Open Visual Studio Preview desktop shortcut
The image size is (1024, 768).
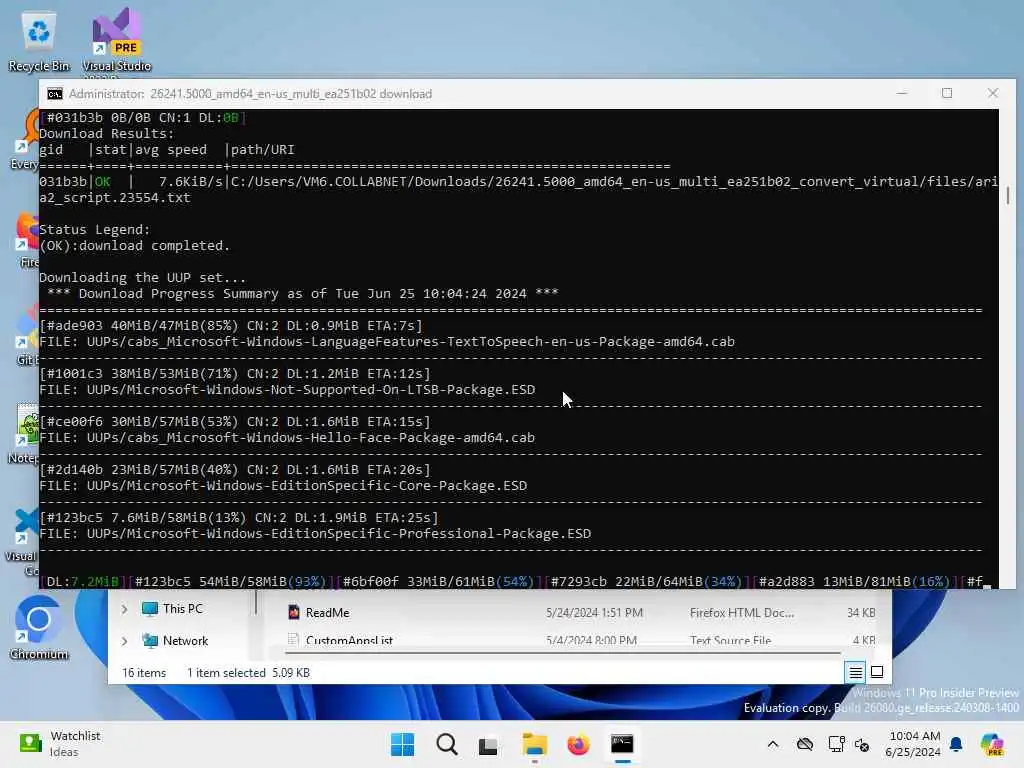coord(116,40)
